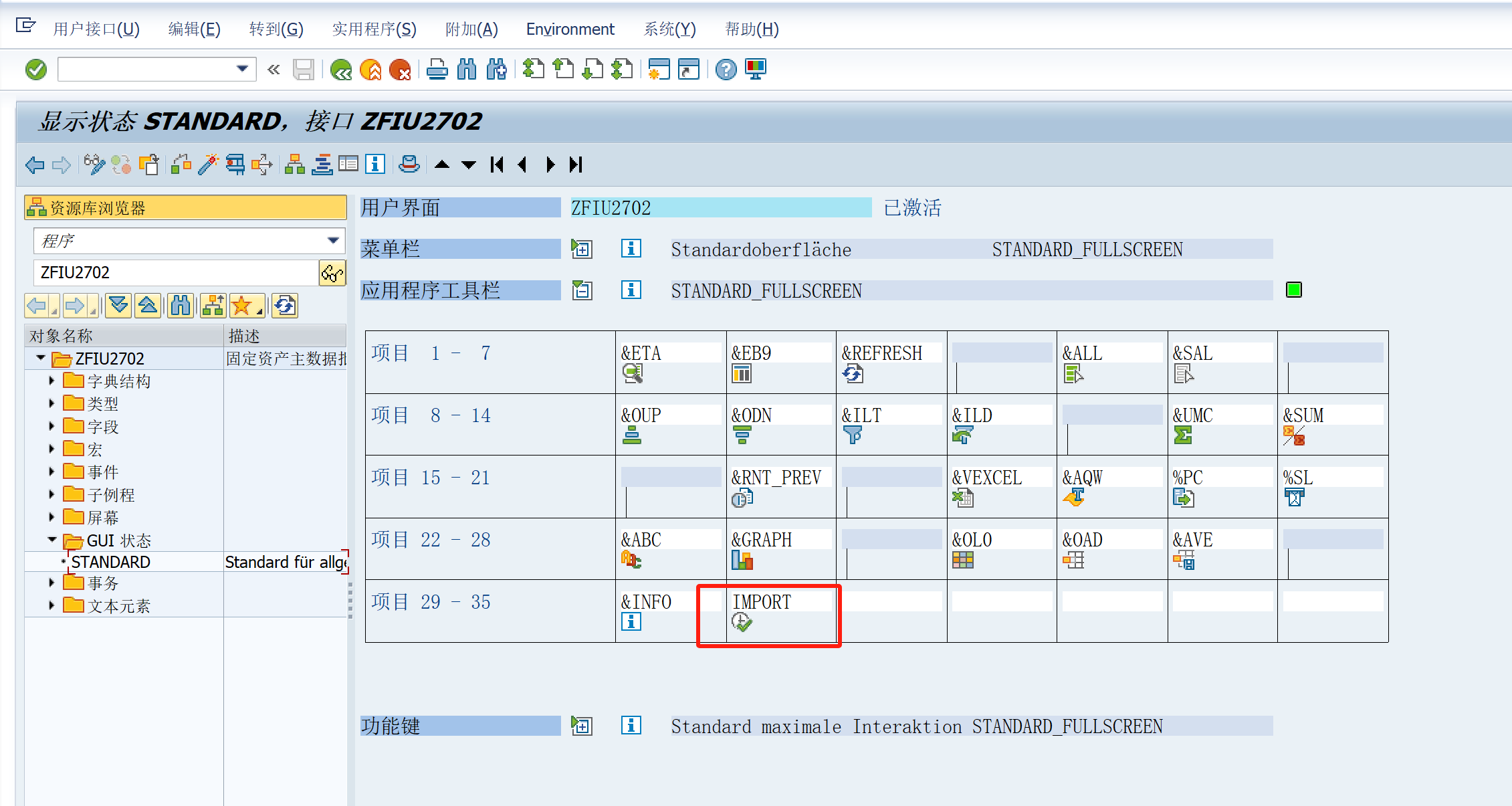Collapse the GUI 状态 folder
Viewport: 1512px width, 806px height.
(x=51, y=540)
